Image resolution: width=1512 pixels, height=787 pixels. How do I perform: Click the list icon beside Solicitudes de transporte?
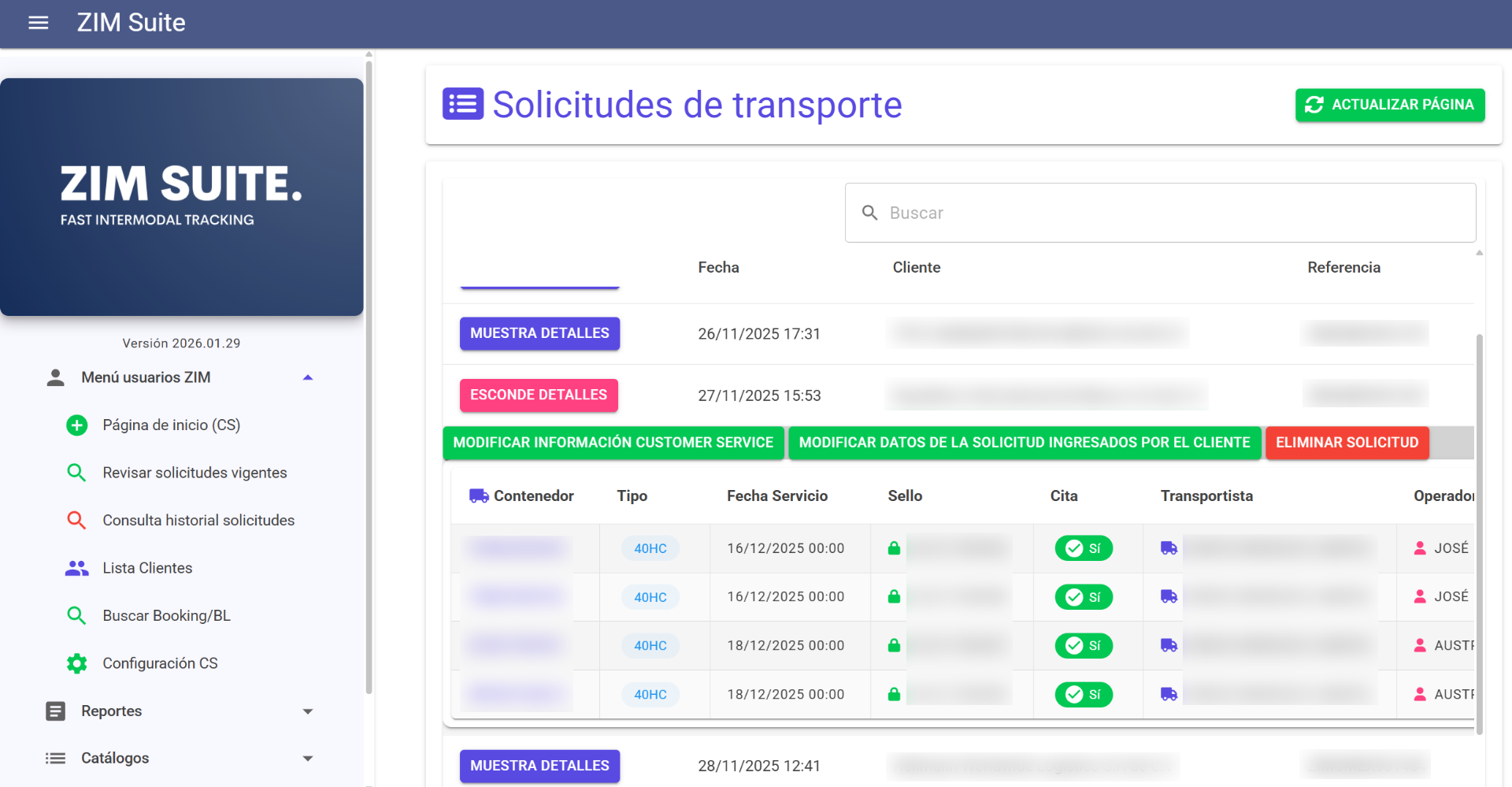click(462, 104)
